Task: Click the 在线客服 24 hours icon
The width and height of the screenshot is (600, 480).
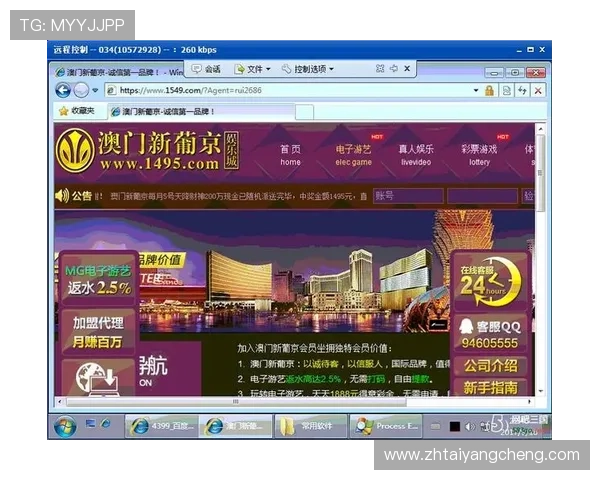Action: click(x=490, y=281)
